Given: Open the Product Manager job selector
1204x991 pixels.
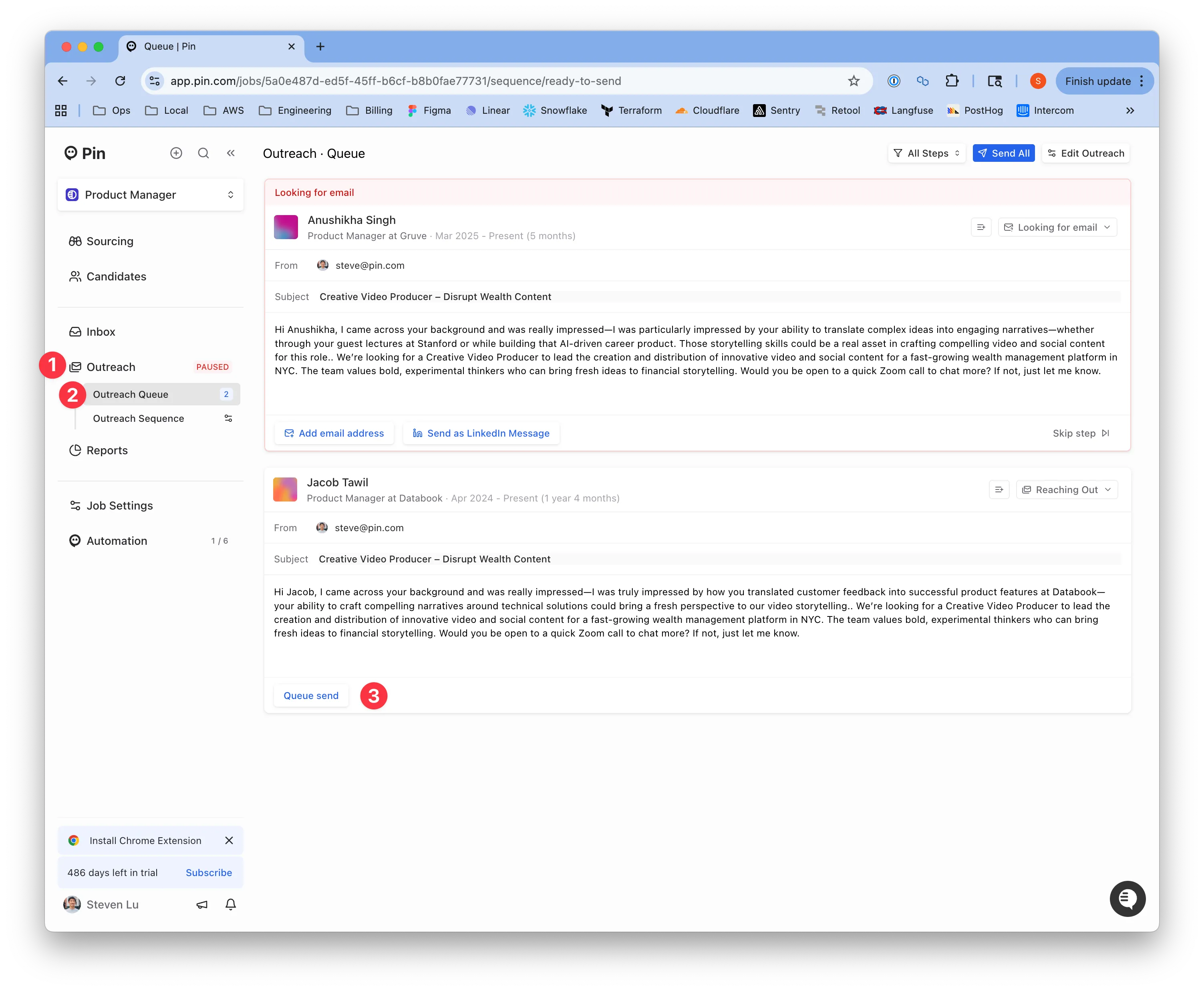Looking at the screenshot, I should coord(151,195).
